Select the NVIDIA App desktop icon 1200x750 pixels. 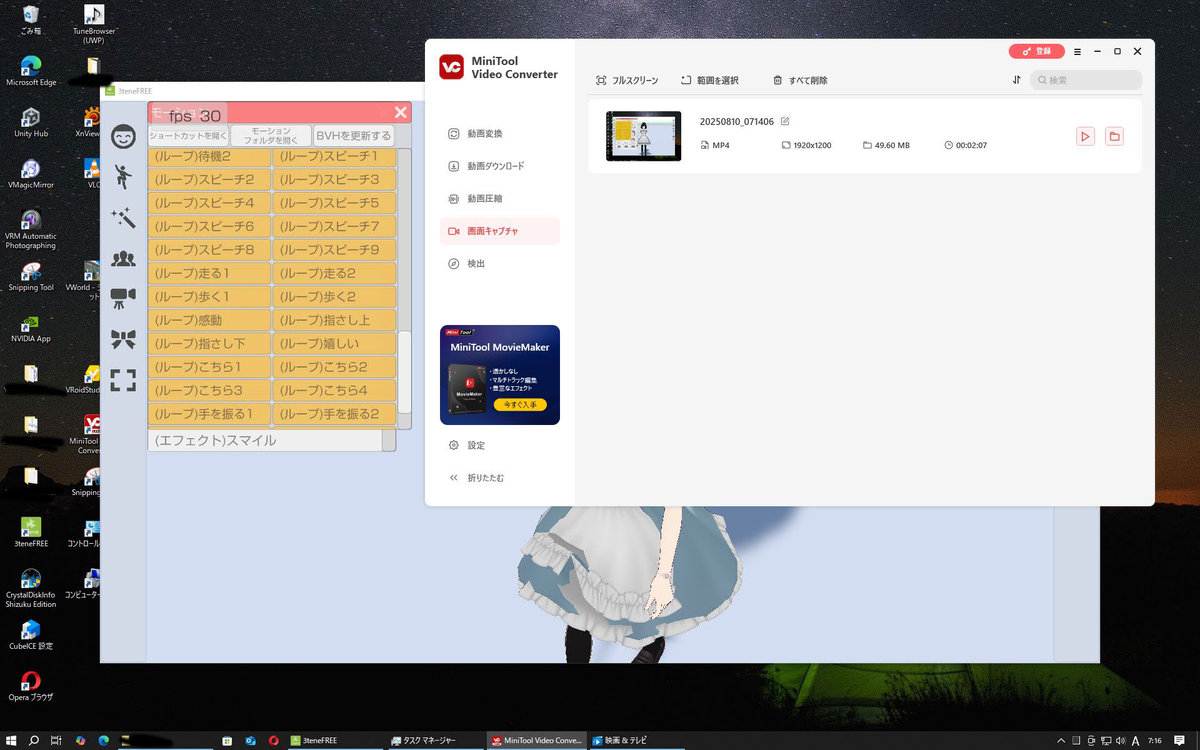[x=31, y=328]
